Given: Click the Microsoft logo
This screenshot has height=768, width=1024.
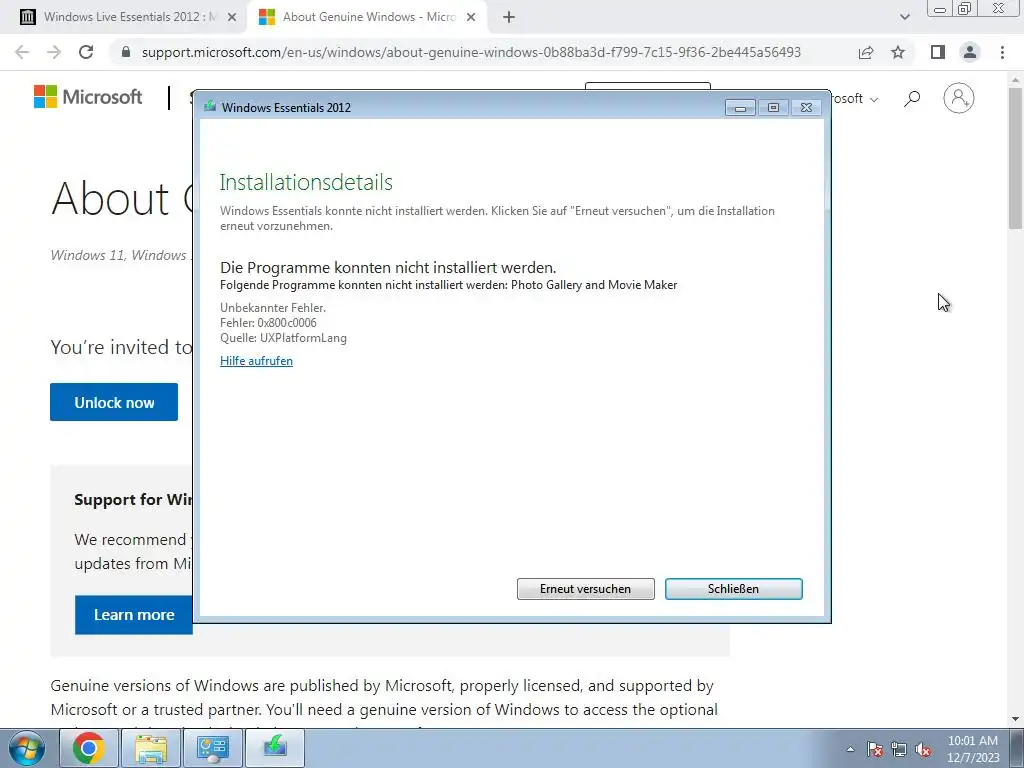Looking at the screenshot, I should [88, 97].
